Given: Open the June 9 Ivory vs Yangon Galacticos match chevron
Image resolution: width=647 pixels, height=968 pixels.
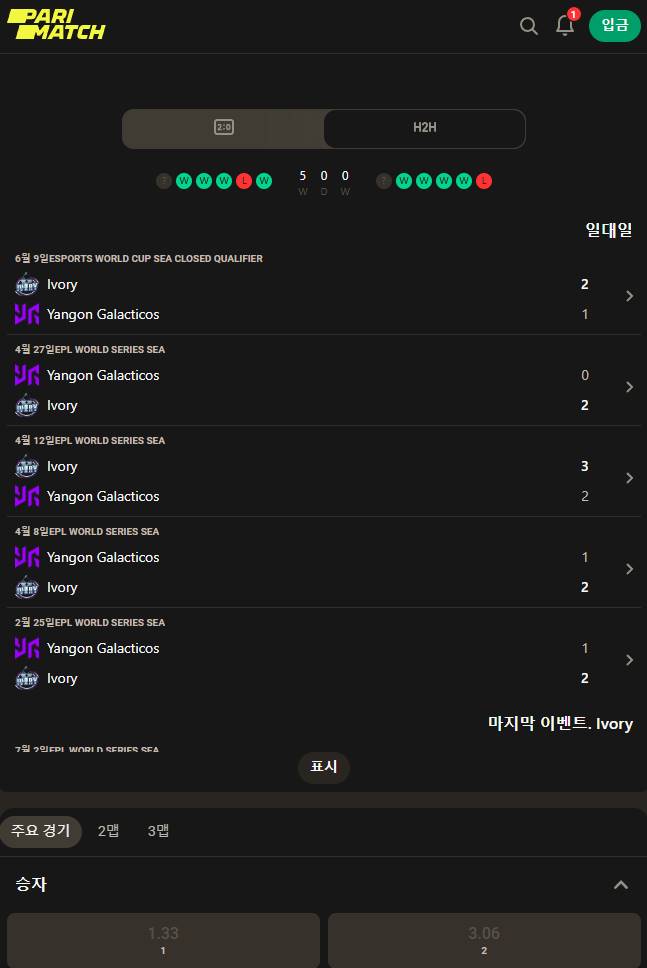Looking at the screenshot, I should [x=629, y=296].
